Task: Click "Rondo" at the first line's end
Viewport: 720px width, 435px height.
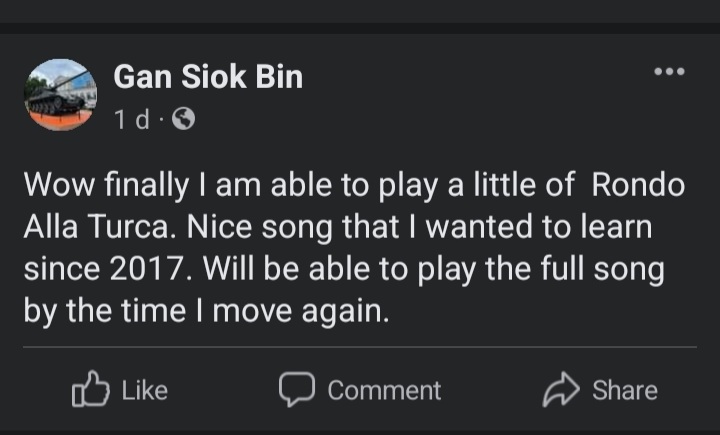Action: 637,185
